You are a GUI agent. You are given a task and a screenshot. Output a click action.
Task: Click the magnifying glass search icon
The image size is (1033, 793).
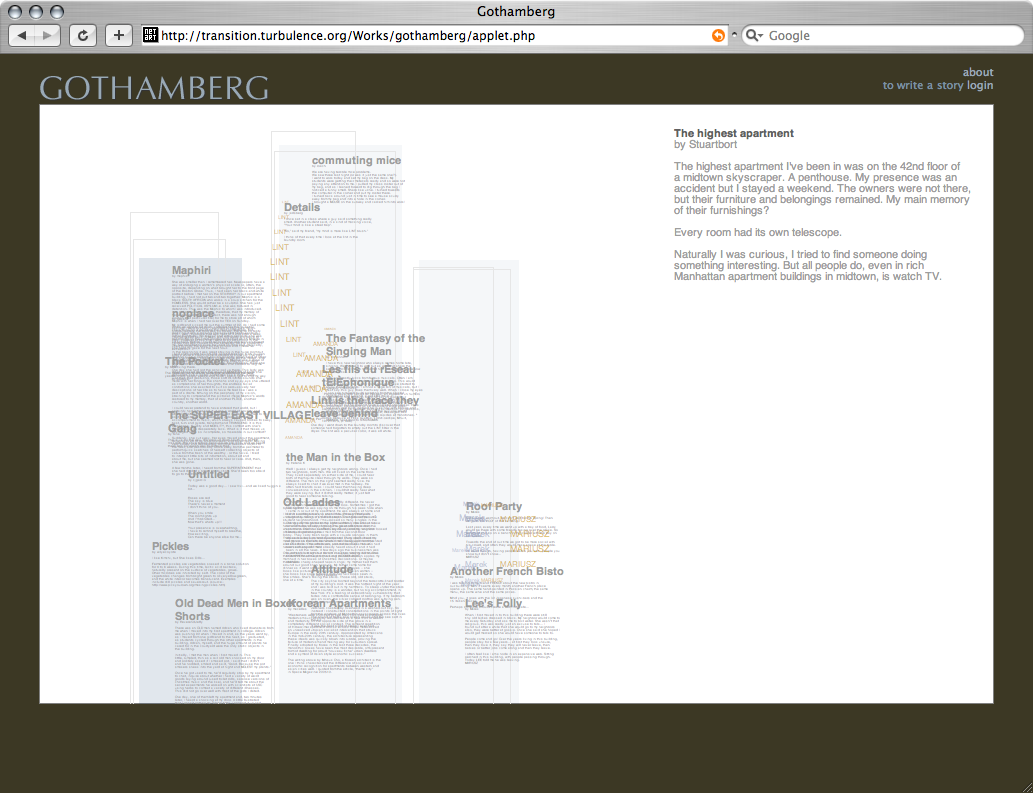pos(754,35)
